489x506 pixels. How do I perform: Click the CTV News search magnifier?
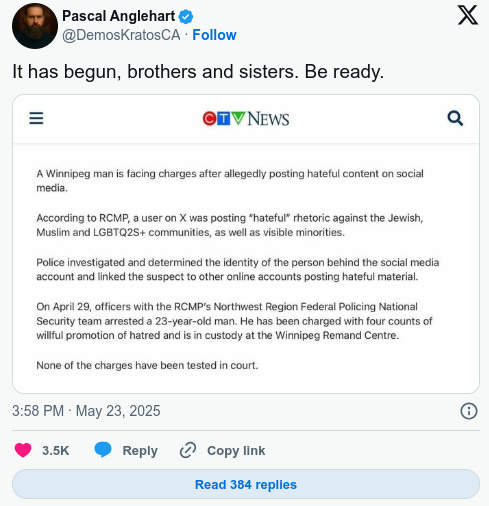(455, 118)
